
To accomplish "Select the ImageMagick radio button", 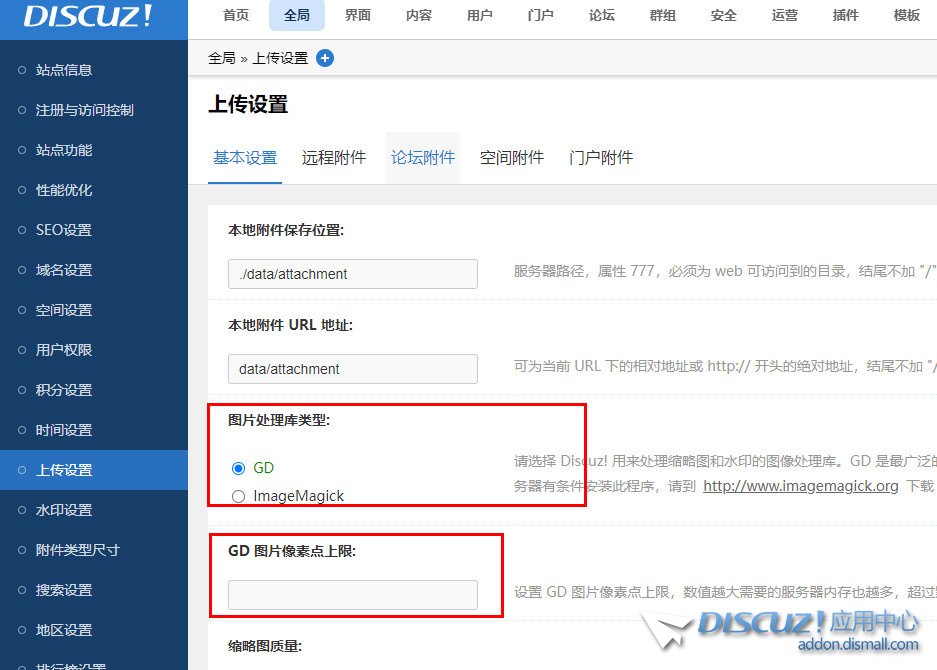I will (x=238, y=496).
